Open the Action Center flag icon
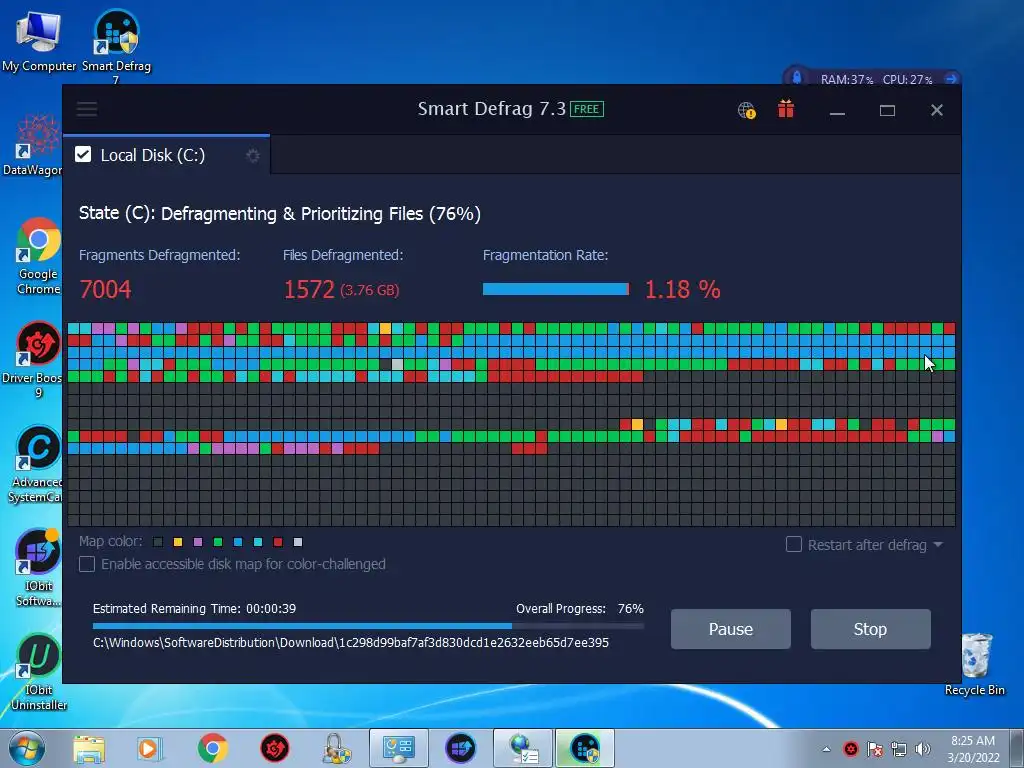 pos(875,749)
